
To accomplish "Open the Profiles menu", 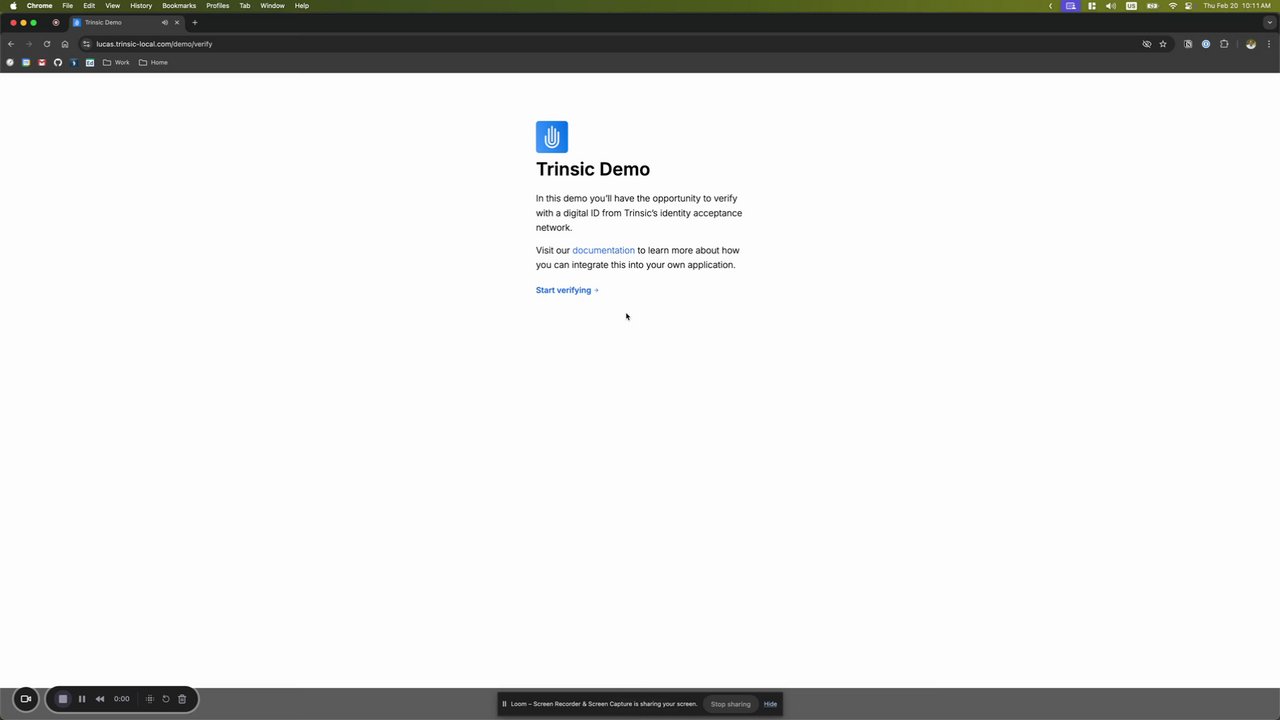I will point(218,6).
